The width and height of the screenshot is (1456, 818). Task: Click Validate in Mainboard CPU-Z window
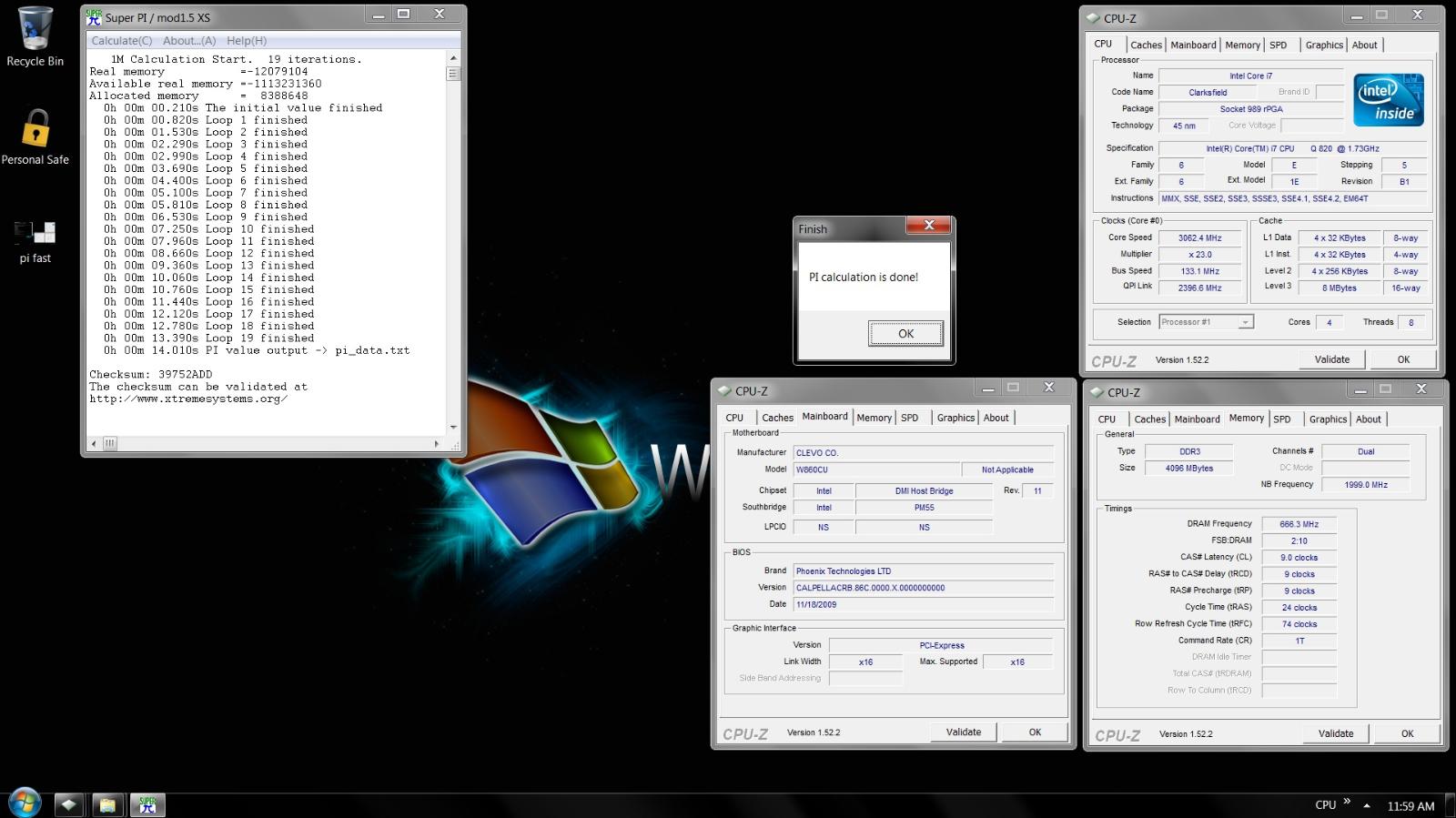tap(964, 732)
